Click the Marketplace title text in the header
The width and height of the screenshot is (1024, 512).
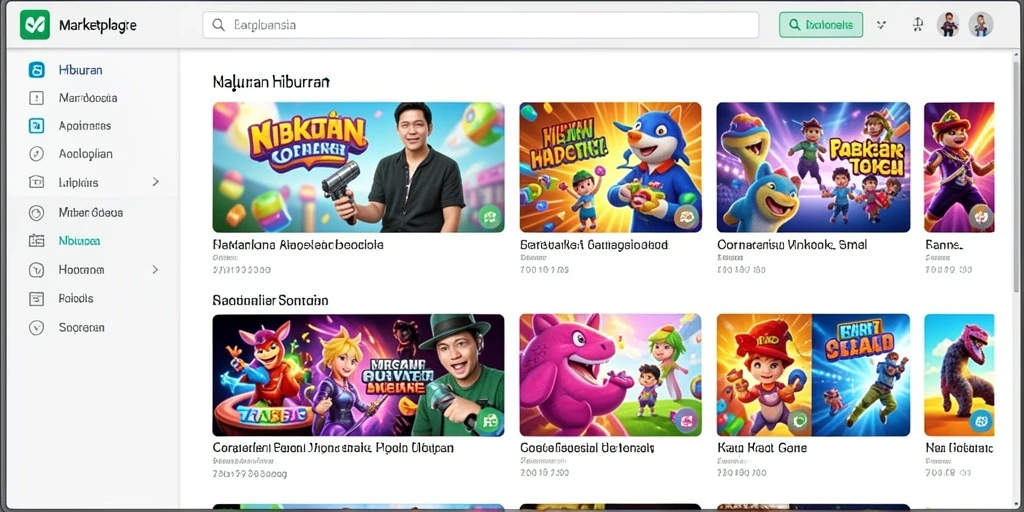(x=97, y=25)
